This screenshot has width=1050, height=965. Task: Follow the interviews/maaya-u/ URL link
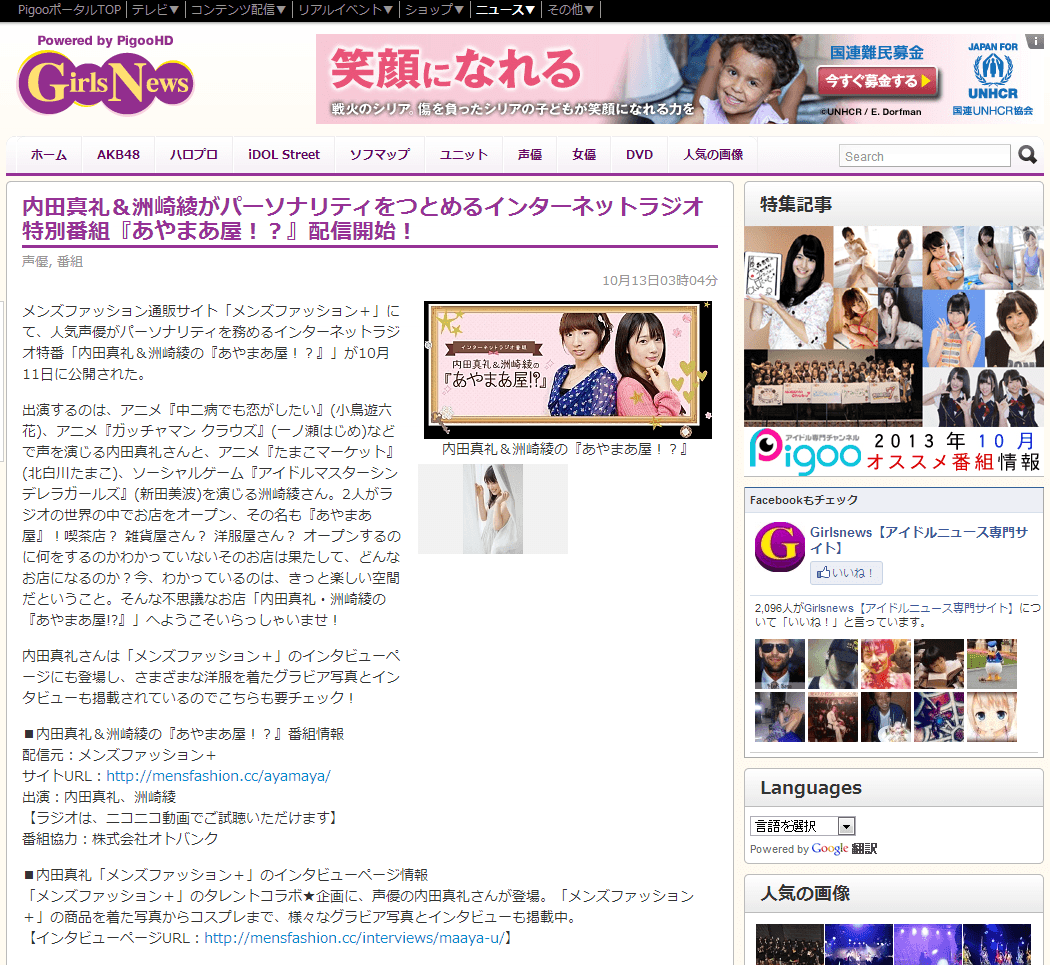click(x=354, y=938)
